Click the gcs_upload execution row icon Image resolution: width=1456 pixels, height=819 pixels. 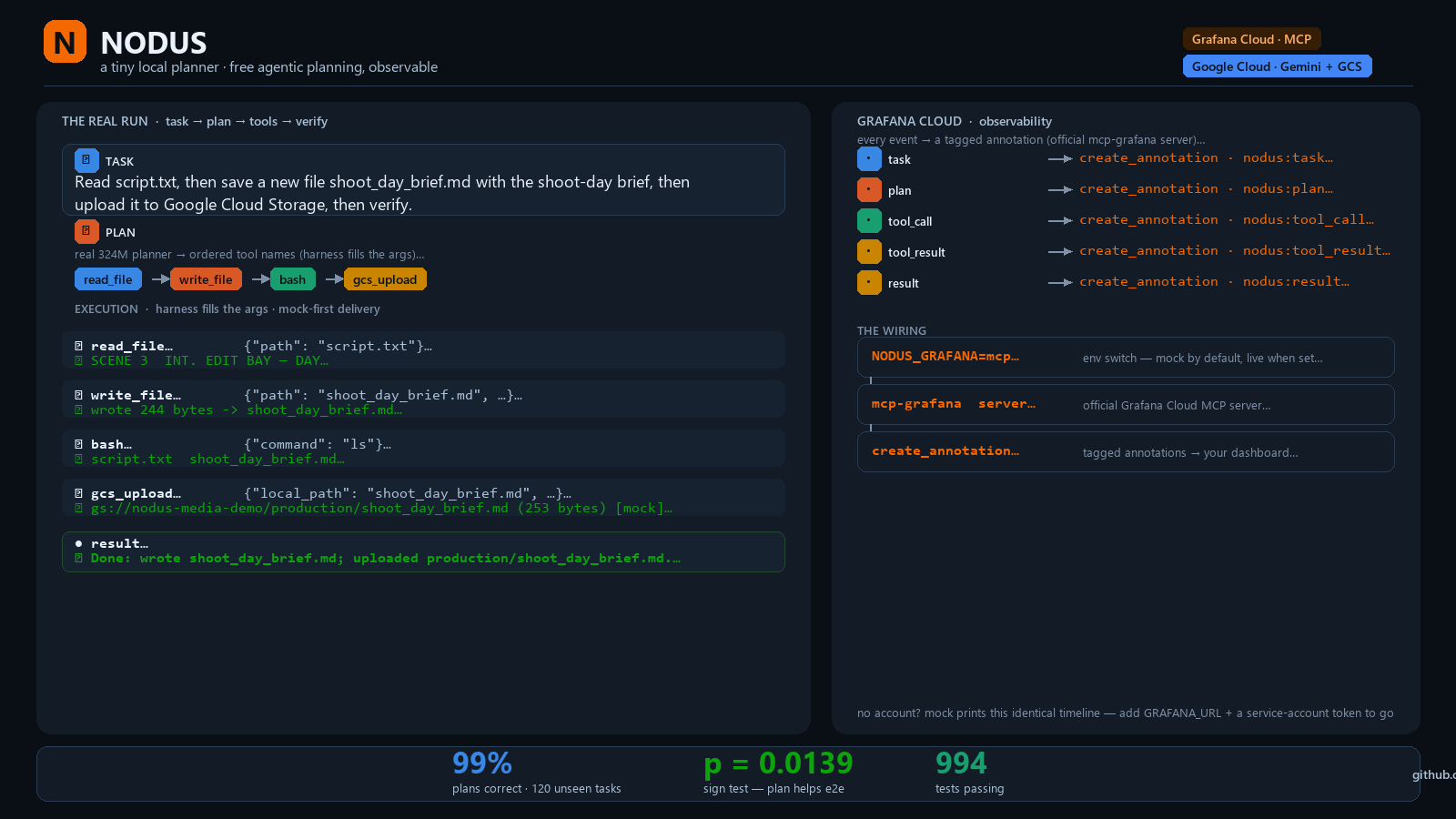(79, 493)
